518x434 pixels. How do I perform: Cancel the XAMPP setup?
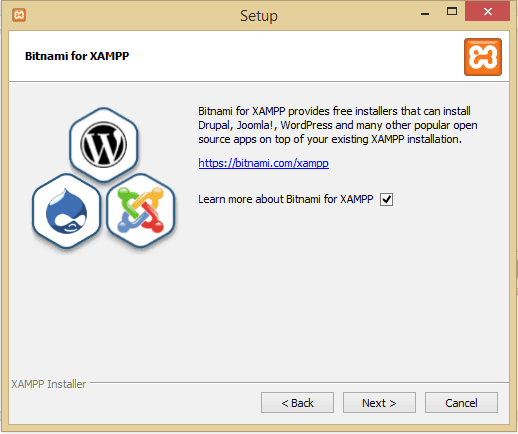coord(461,403)
